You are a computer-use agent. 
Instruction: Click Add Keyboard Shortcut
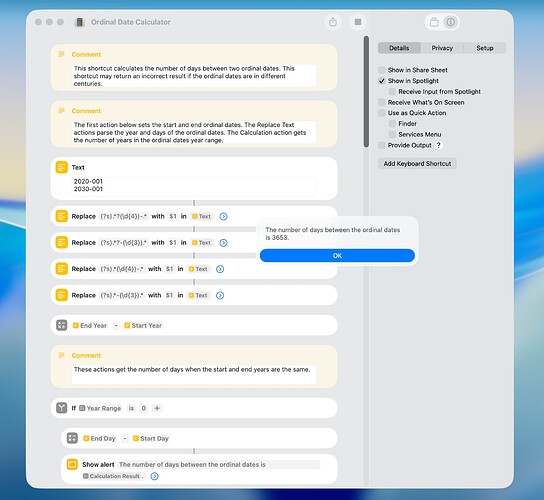coord(417,163)
